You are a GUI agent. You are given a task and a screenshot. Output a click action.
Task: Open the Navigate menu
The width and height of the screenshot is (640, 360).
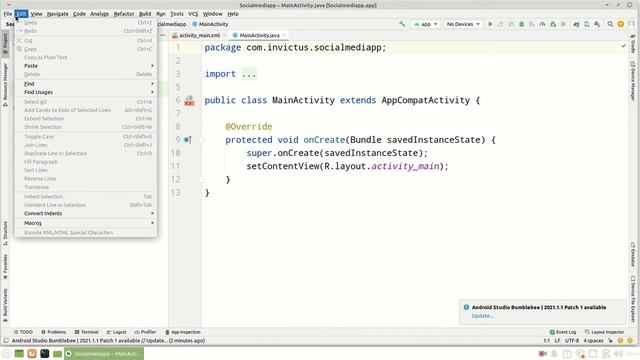click(58, 14)
